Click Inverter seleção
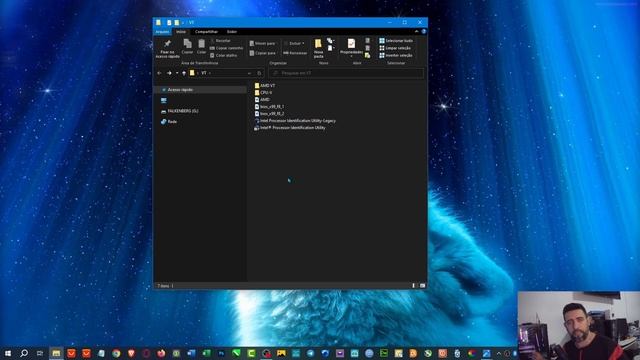640x360 pixels. [396, 56]
